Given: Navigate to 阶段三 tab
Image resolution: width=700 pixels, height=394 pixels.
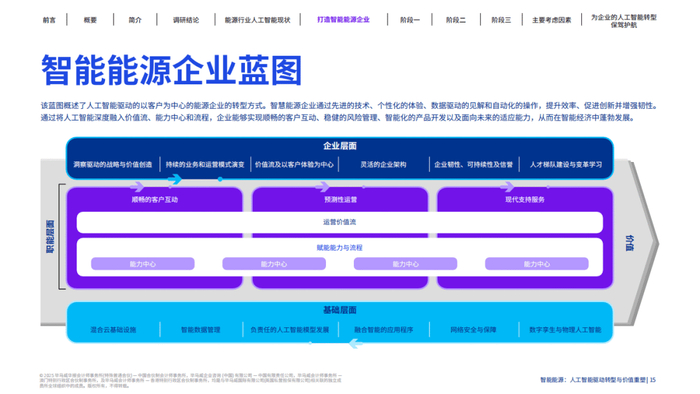Looking at the screenshot, I should pyautogui.click(x=501, y=20).
